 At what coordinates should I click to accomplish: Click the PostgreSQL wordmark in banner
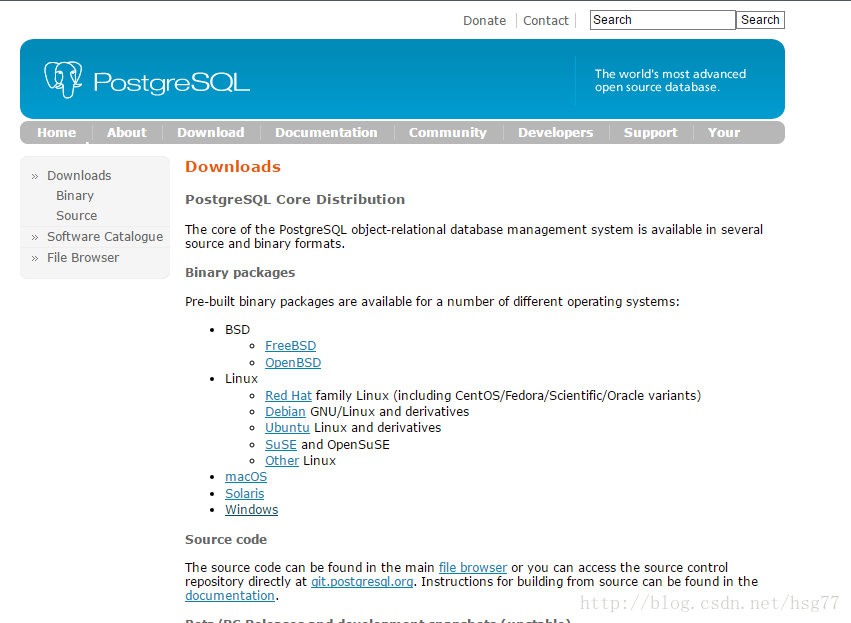pyautogui.click(x=172, y=82)
